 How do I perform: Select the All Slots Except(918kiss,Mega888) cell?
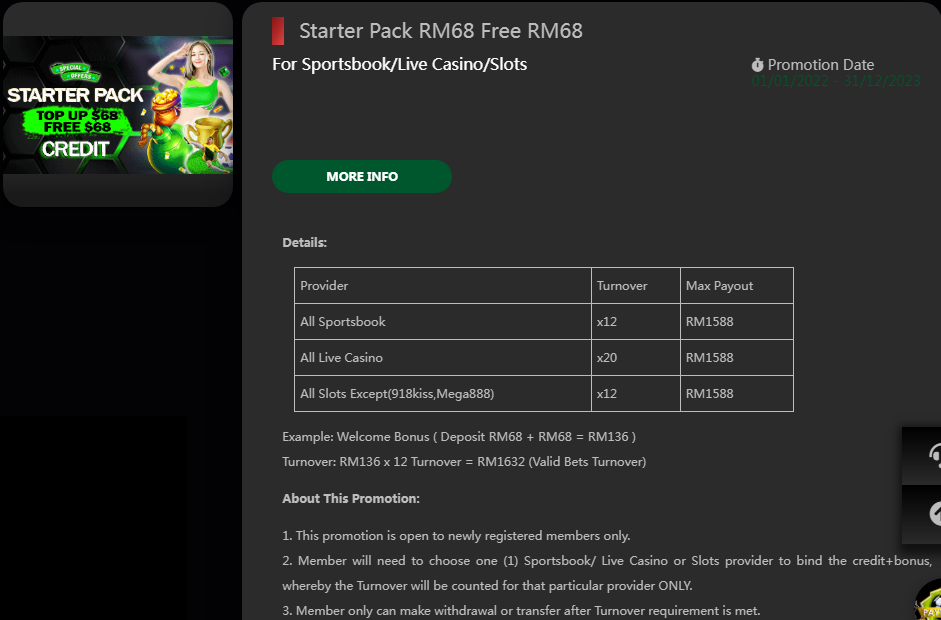pyautogui.click(x=397, y=394)
